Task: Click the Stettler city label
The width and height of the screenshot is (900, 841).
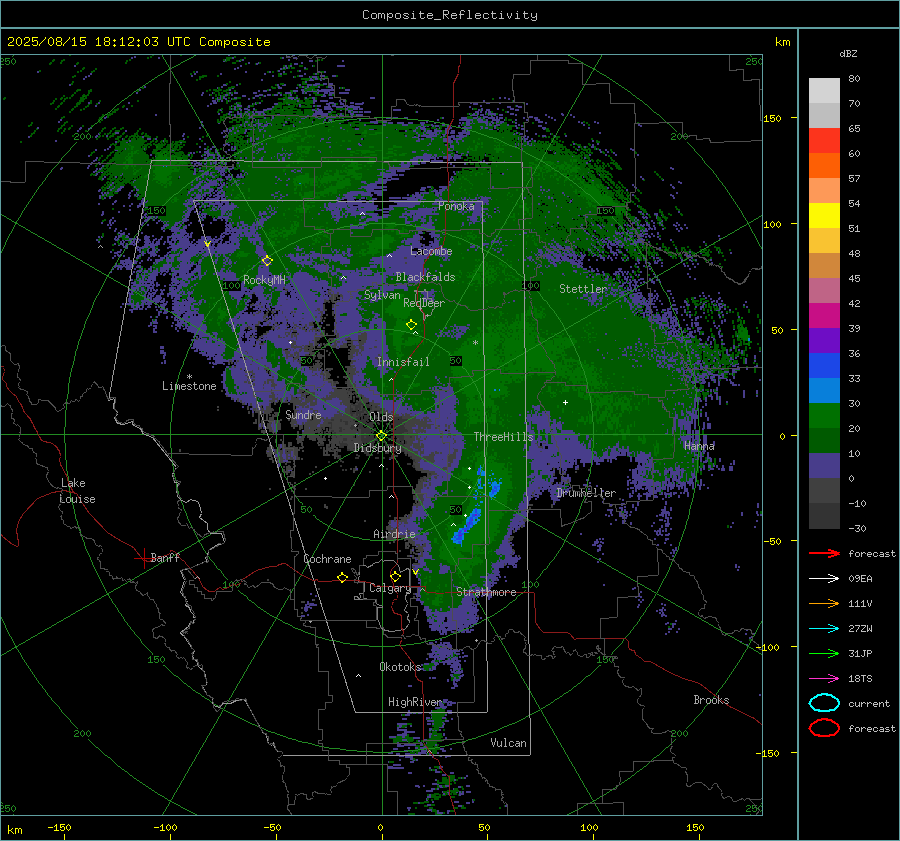Action: (x=583, y=289)
